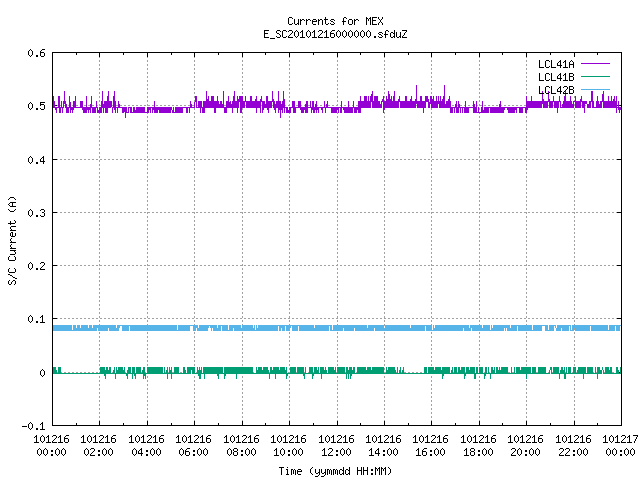This screenshot has height=480, width=640.
Task: Click the blue LCL42B legend line sample
Action: [595, 89]
